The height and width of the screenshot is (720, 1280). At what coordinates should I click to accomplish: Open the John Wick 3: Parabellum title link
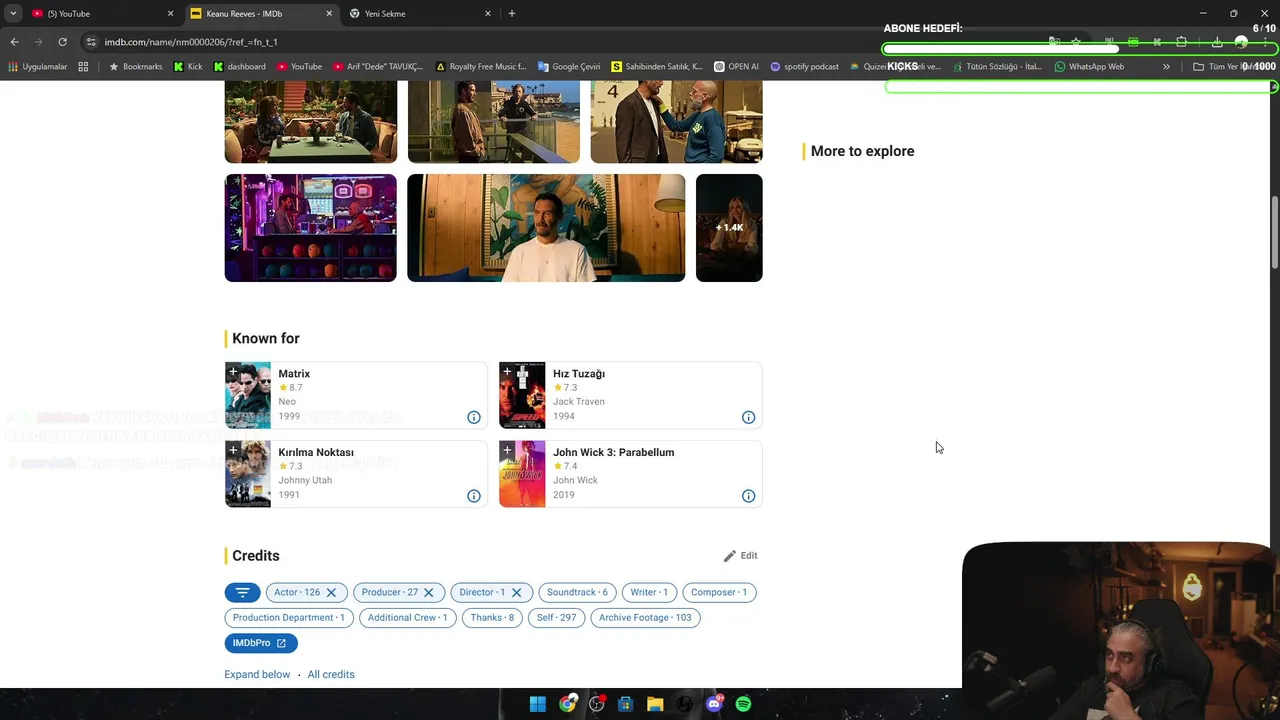coord(613,453)
